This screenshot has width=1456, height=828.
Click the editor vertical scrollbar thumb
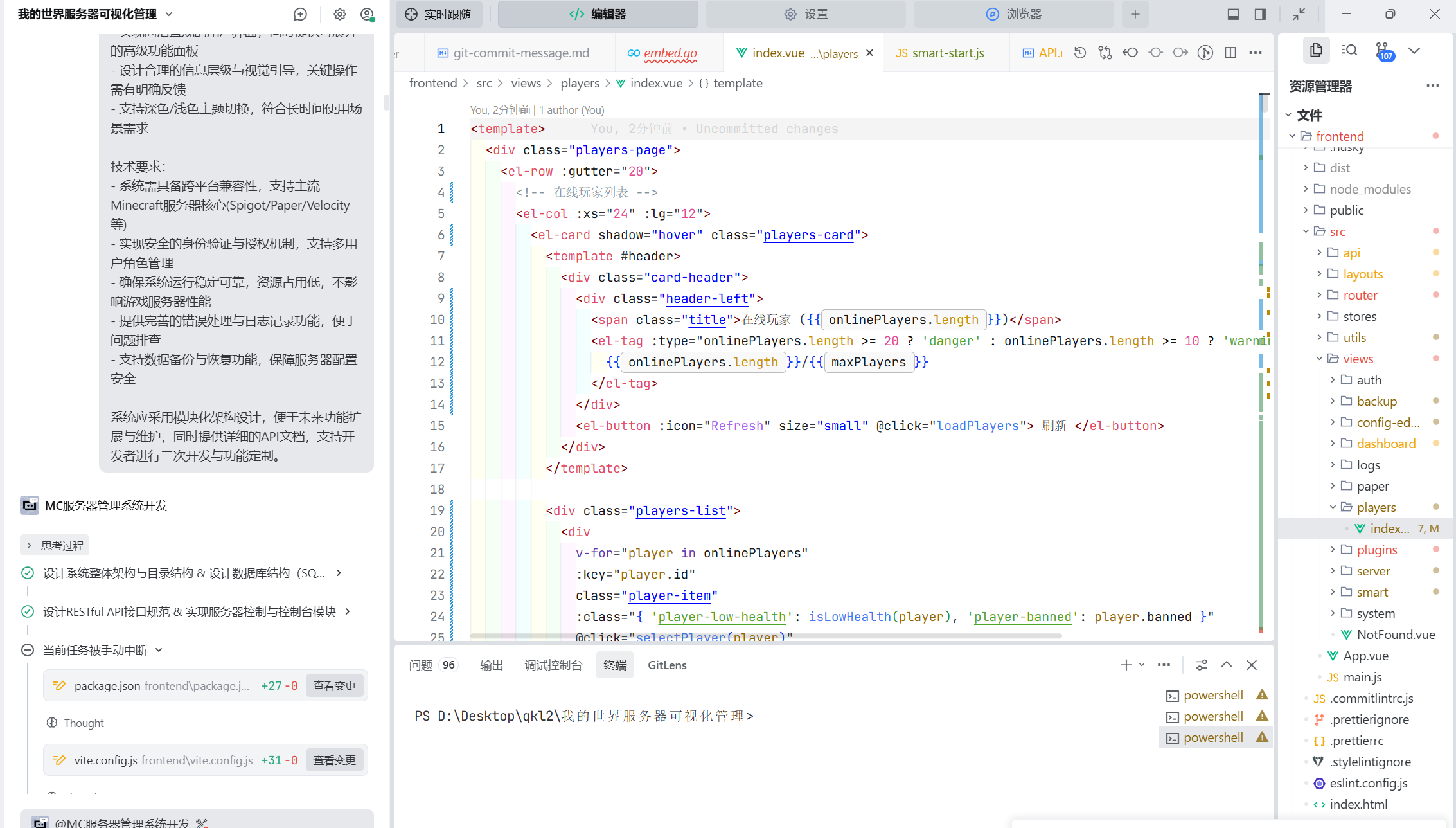coord(1265,103)
